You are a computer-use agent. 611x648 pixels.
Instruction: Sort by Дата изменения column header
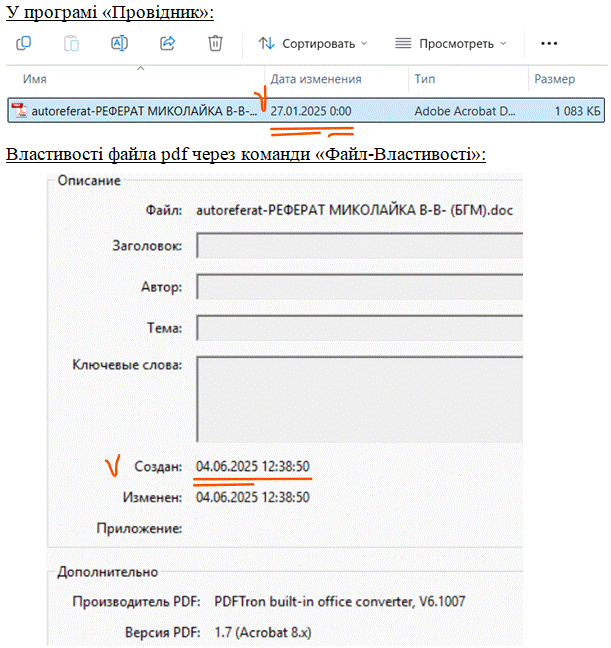(316, 79)
